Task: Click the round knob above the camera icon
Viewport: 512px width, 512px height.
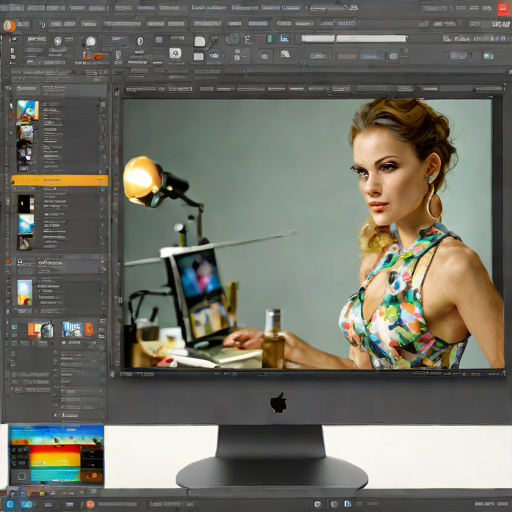Action: point(405,51)
